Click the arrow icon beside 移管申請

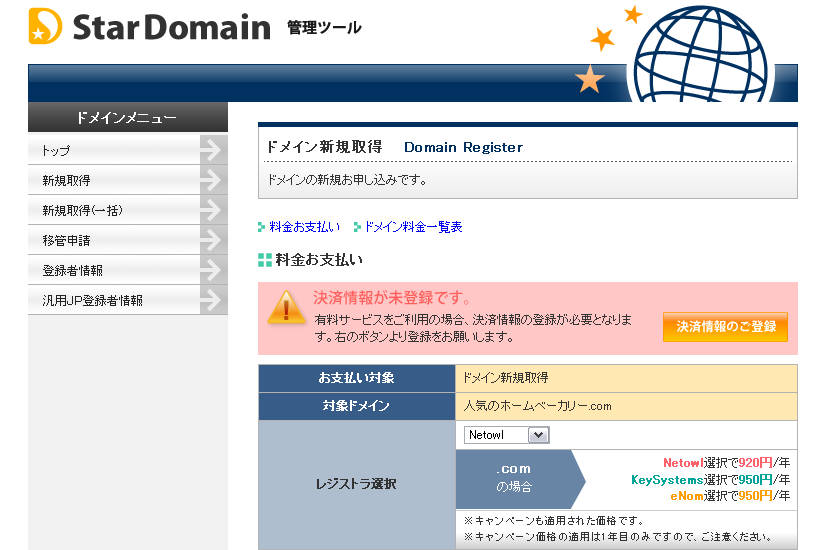click(x=213, y=240)
